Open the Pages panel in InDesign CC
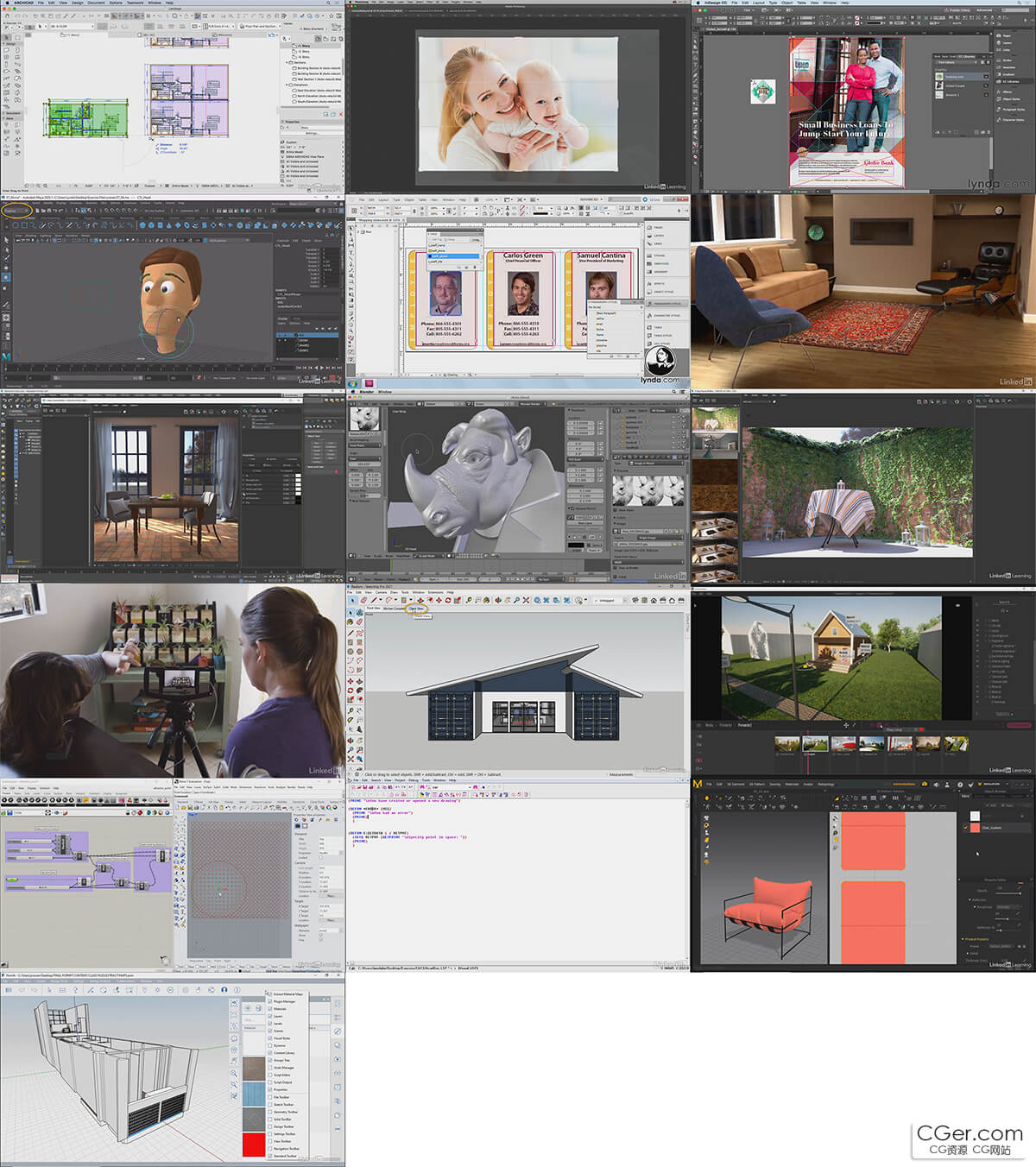 point(1004,36)
